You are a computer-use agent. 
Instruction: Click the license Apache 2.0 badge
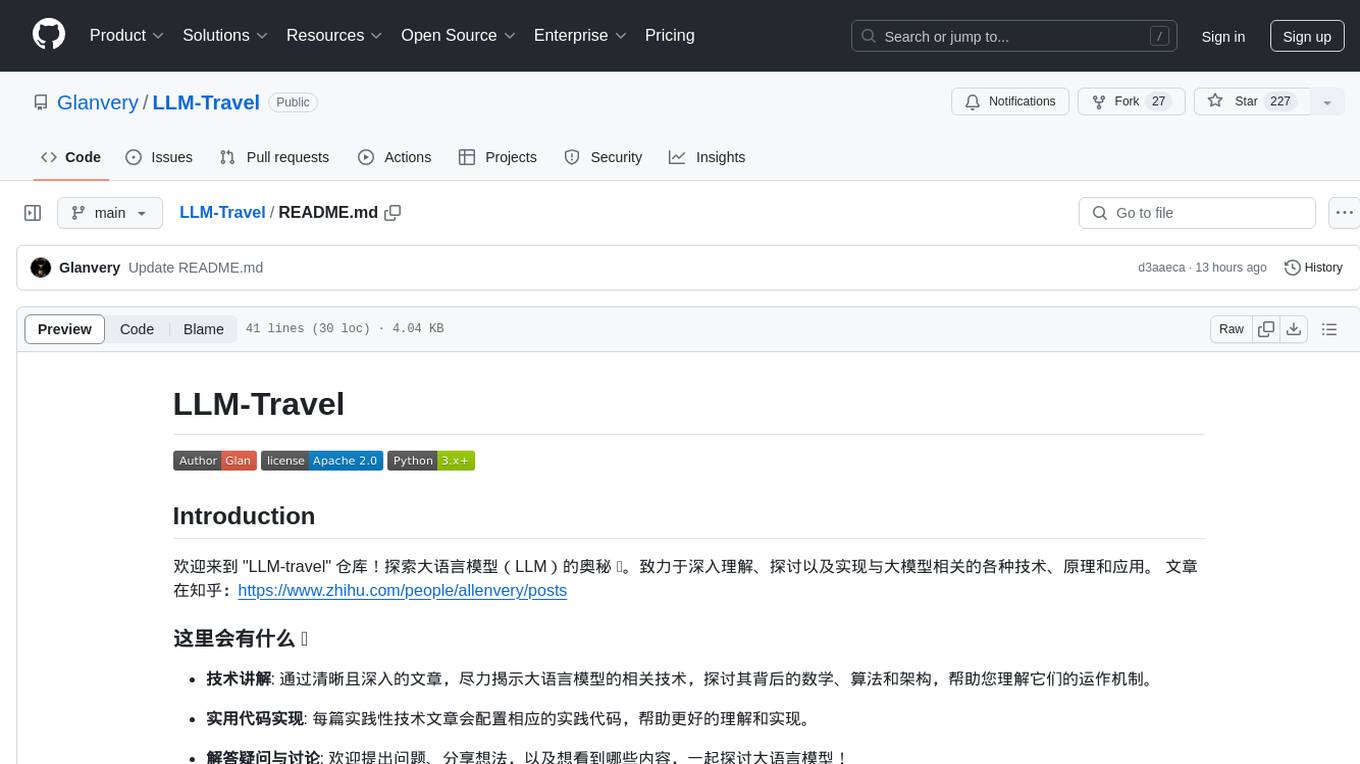point(322,461)
